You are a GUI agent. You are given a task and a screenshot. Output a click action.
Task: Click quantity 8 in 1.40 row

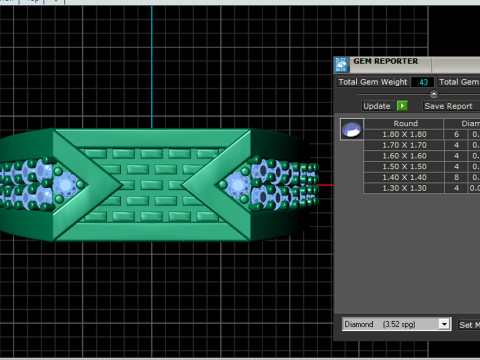456,177
